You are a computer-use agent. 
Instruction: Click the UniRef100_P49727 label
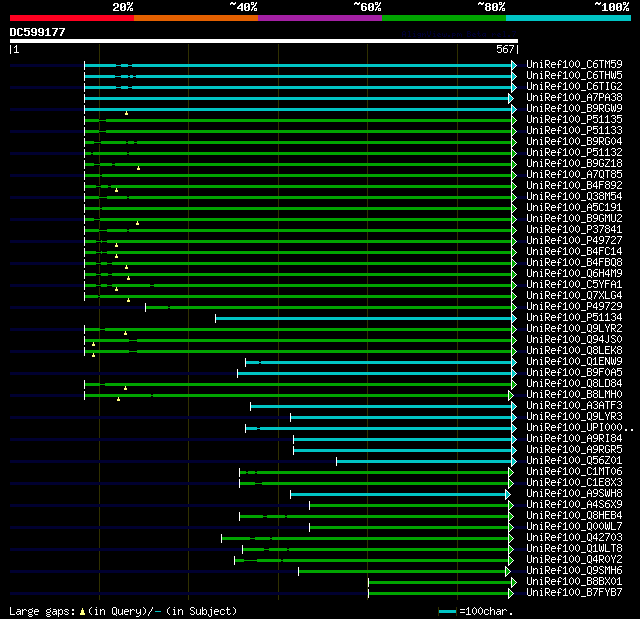click(x=574, y=241)
